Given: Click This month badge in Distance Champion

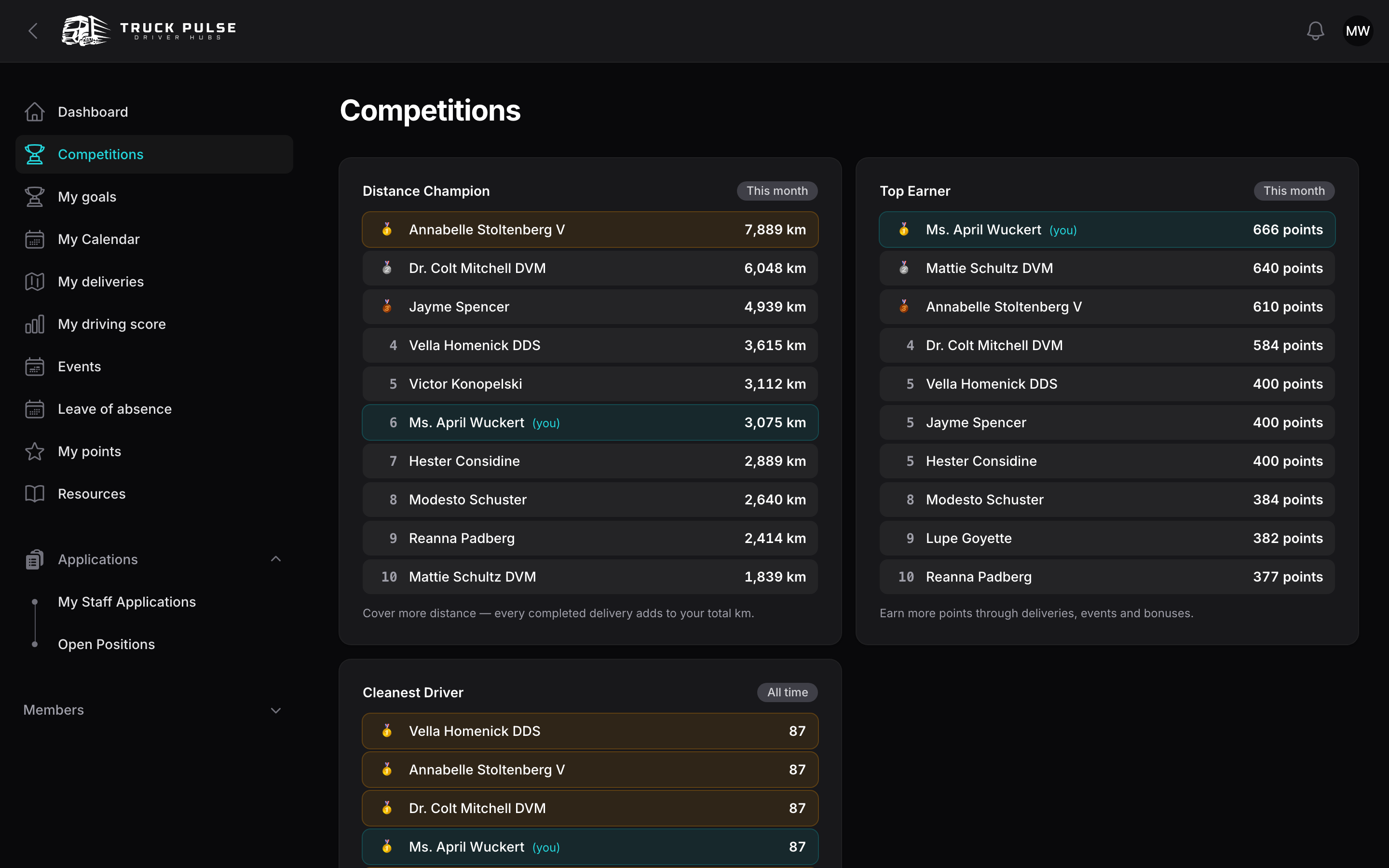Looking at the screenshot, I should tap(776, 191).
